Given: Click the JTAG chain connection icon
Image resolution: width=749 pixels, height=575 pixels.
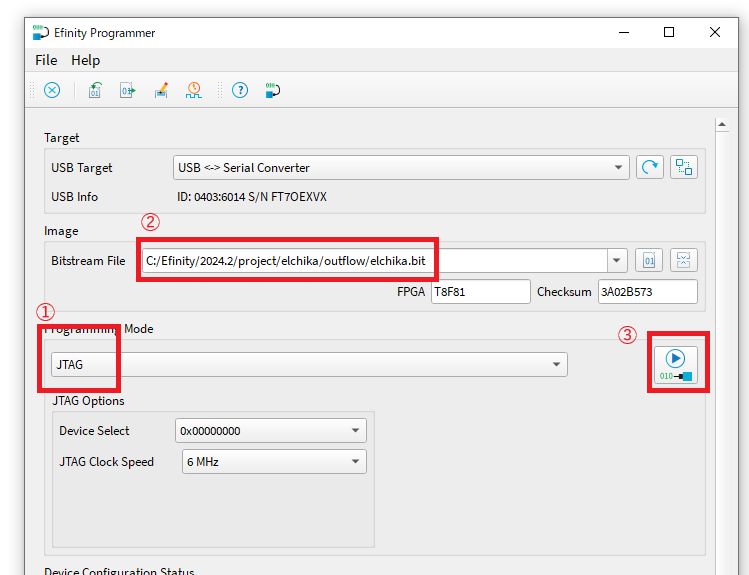Looking at the screenshot, I should pyautogui.click(x=684, y=167).
